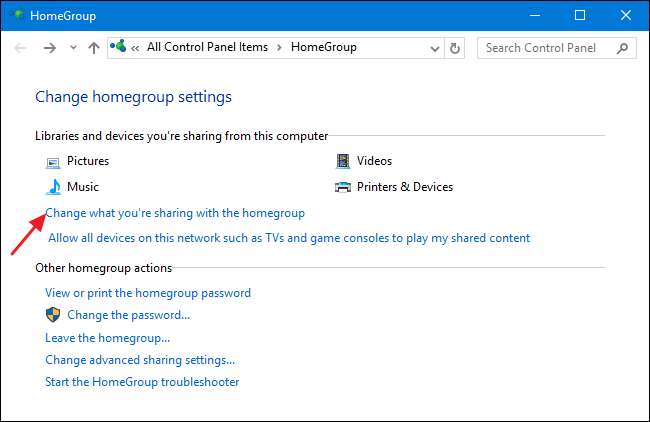This screenshot has width=650, height=422.
Task: Select Leave the homegroup link
Action: click(107, 338)
